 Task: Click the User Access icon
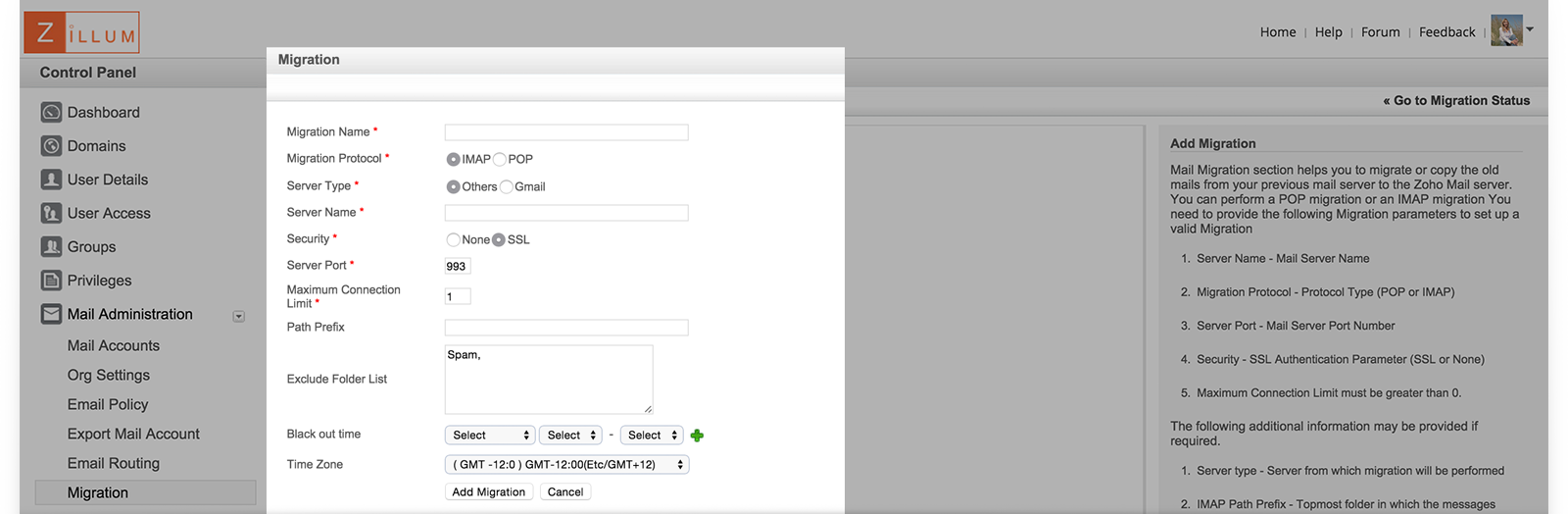coord(51,213)
